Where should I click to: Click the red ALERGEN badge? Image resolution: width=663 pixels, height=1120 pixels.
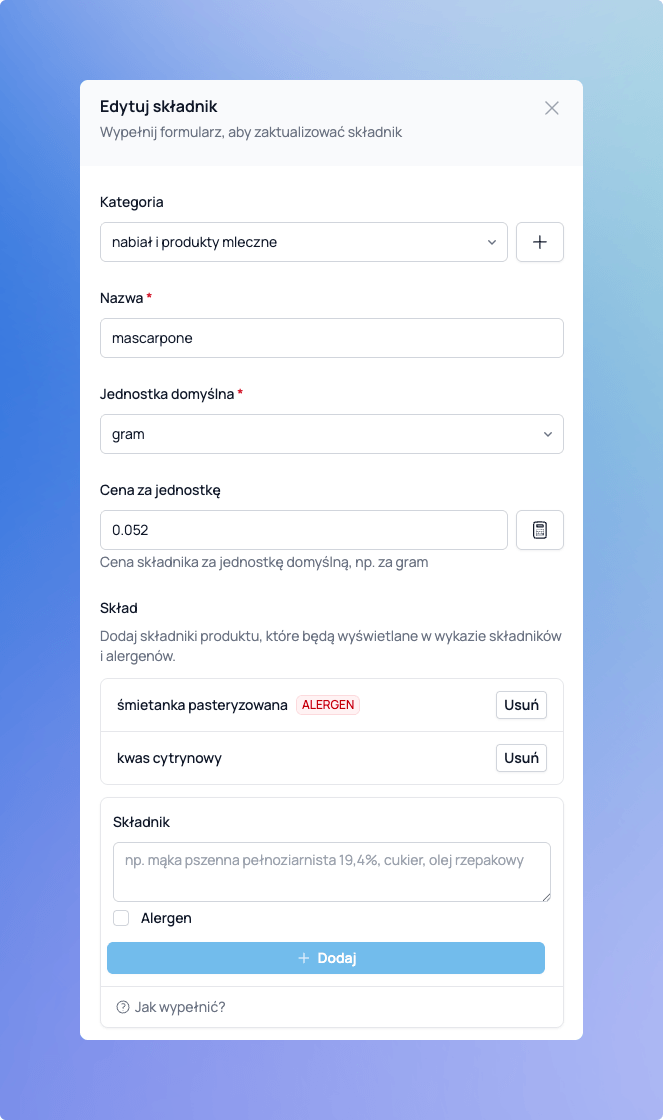[x=328, y=705]
